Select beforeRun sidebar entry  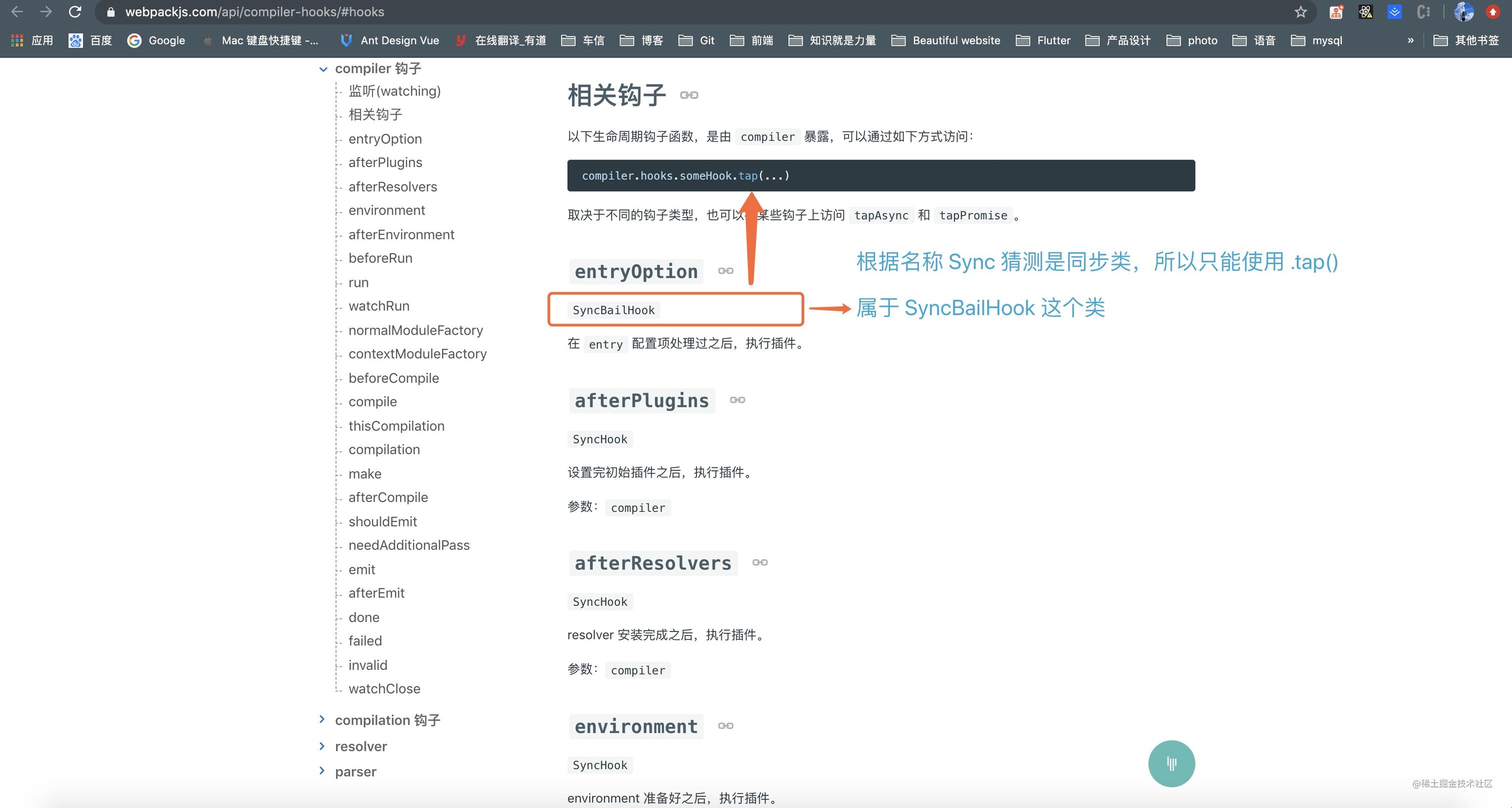click(x=380, y=258)
